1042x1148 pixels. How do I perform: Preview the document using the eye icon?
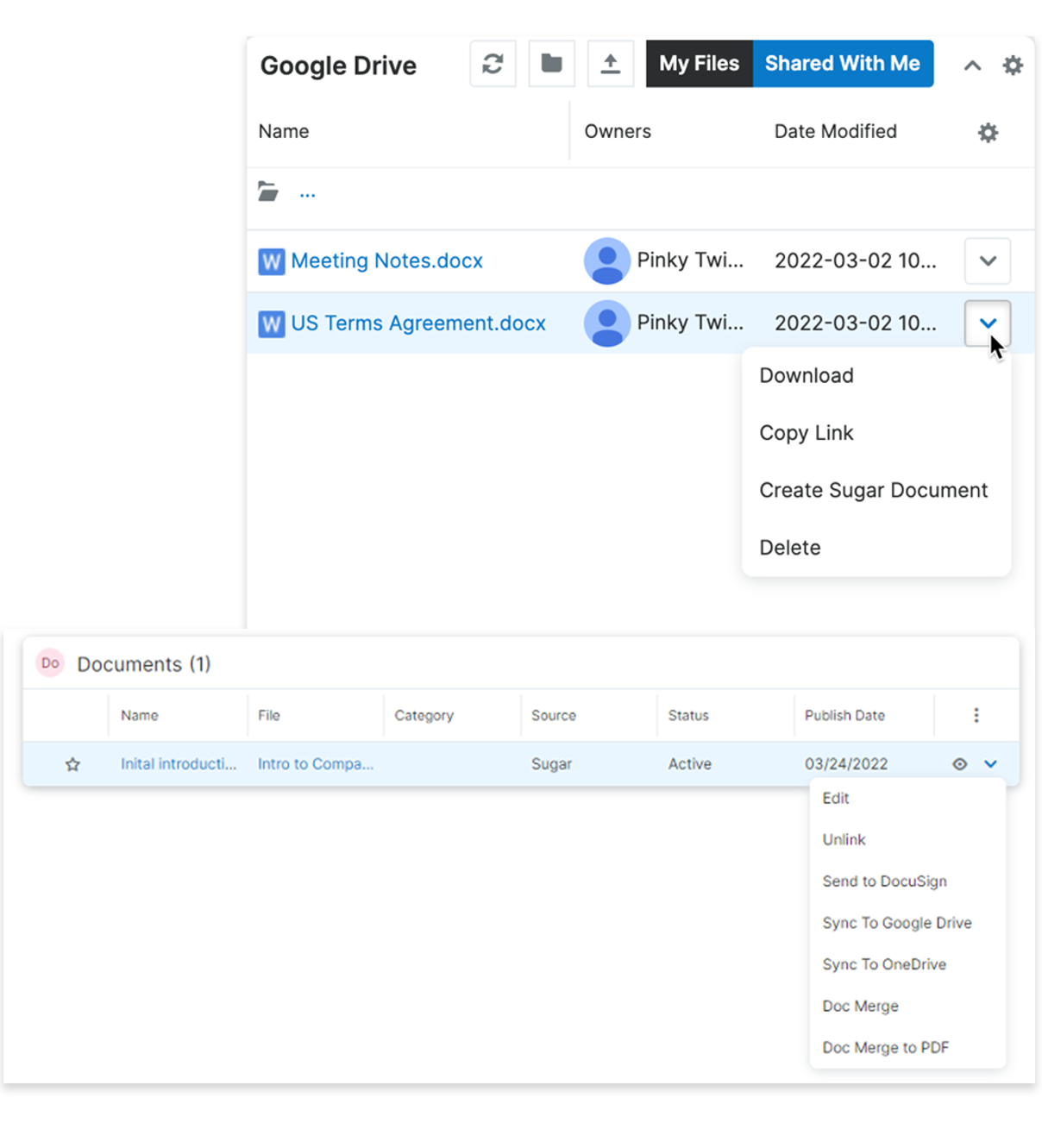point(959,764)
